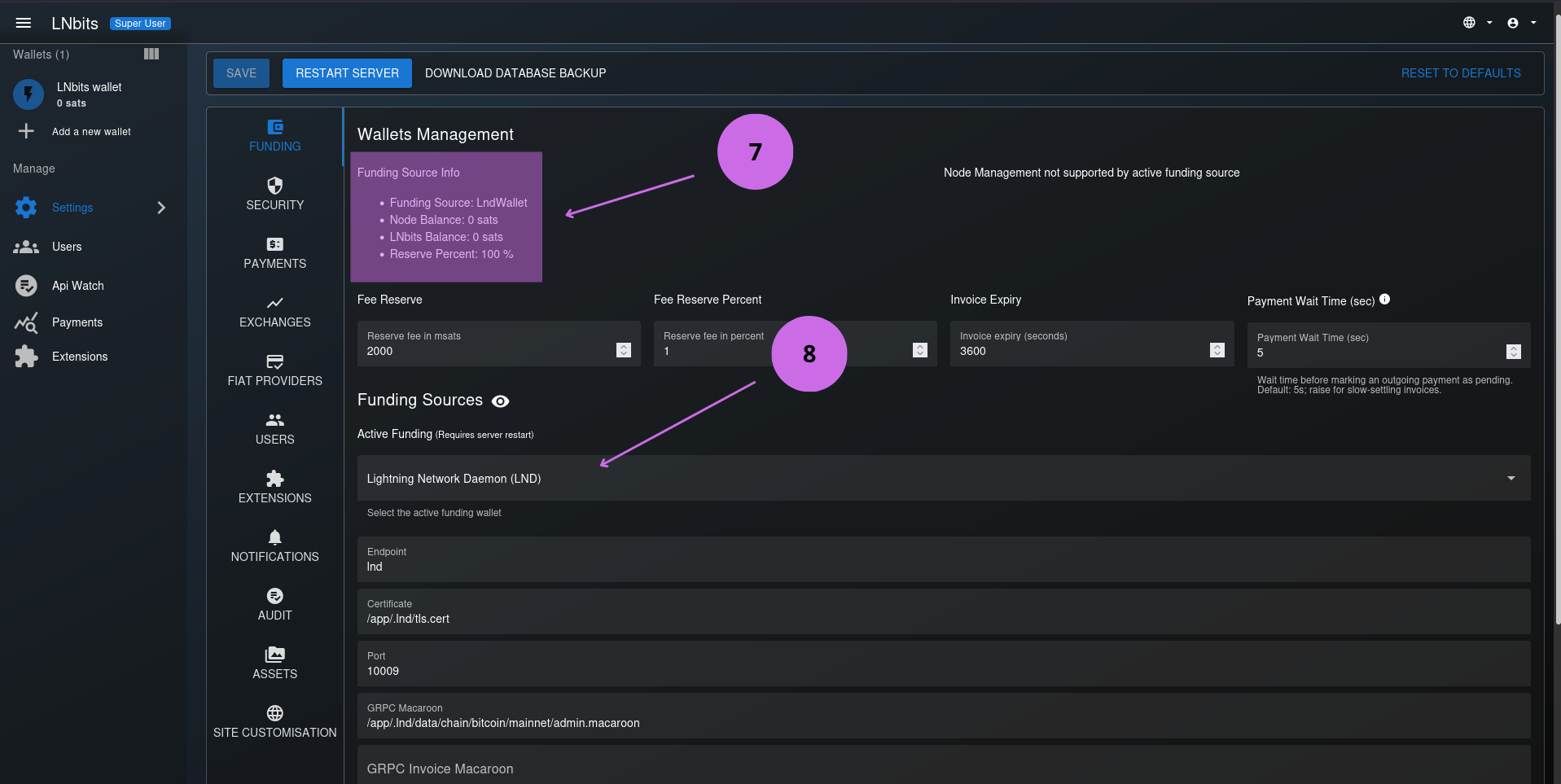This screenshot has width=1561, height=784.
Task: Show hidden funding sources with the eye toggle
Action: [x=500, y=401]
